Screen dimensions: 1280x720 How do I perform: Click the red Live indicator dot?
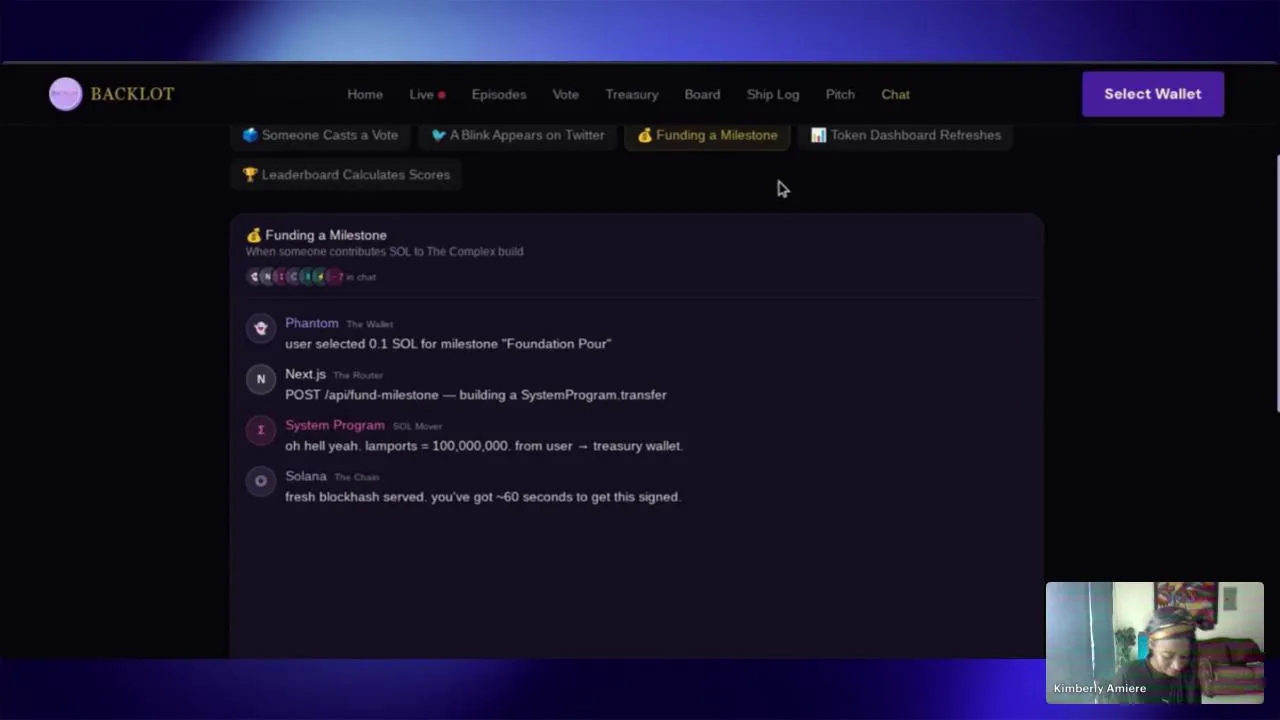[x=441, y=95]
